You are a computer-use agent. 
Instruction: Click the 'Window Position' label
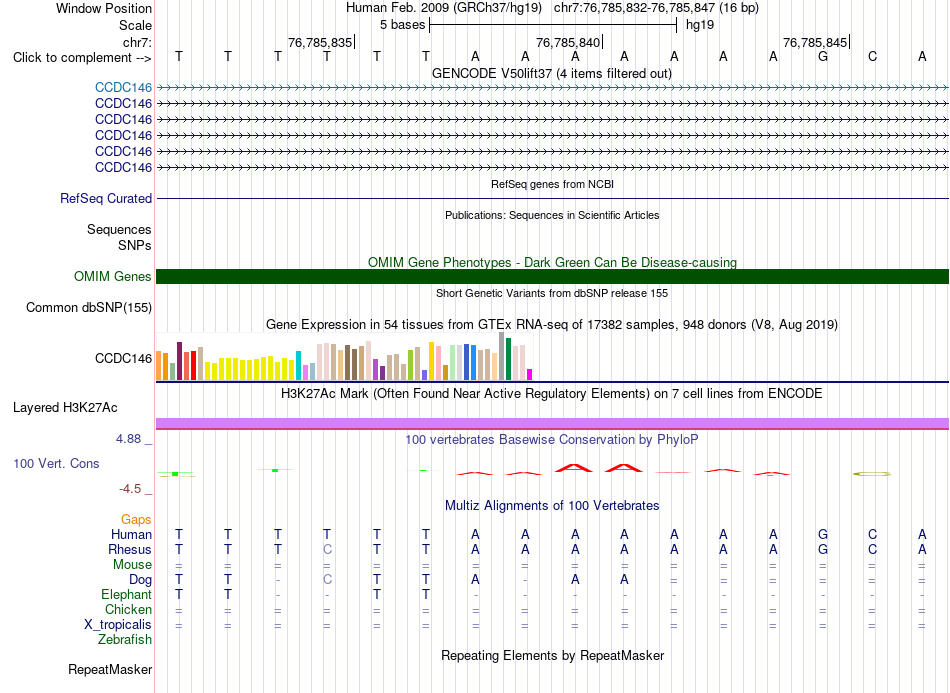(104, 8)
